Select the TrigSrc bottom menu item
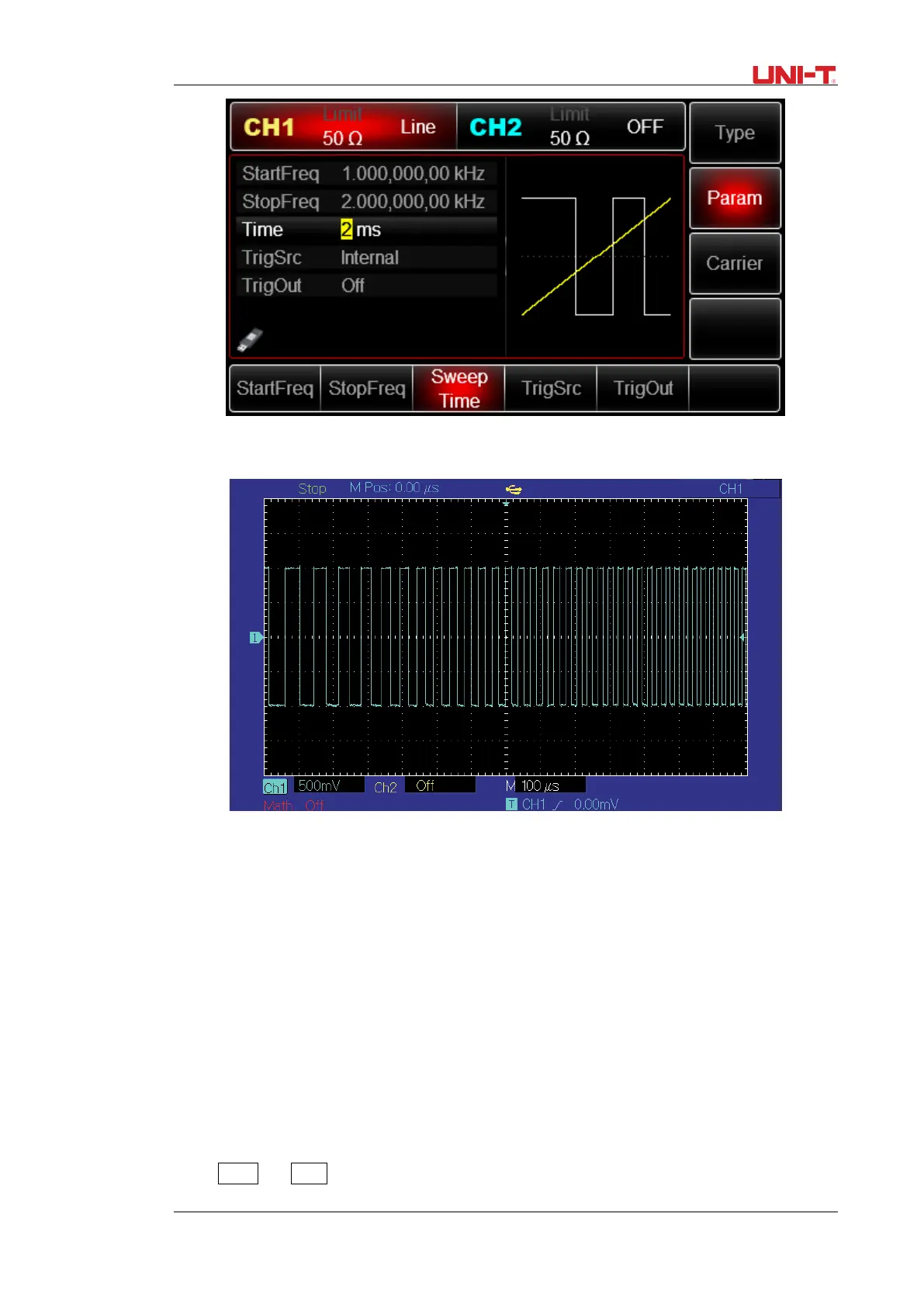The height and width of the screenshot is (1307, 924). [x=551, y=388]
